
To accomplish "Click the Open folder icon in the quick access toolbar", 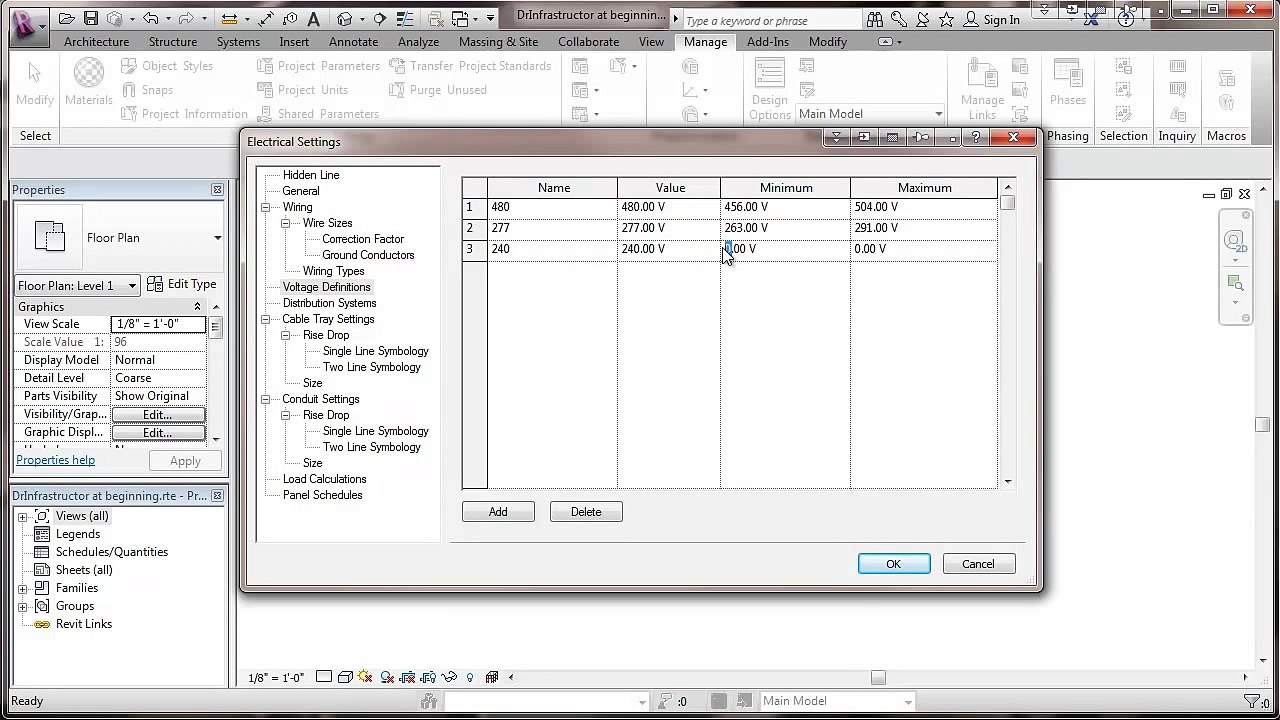I will coord(67,18).
